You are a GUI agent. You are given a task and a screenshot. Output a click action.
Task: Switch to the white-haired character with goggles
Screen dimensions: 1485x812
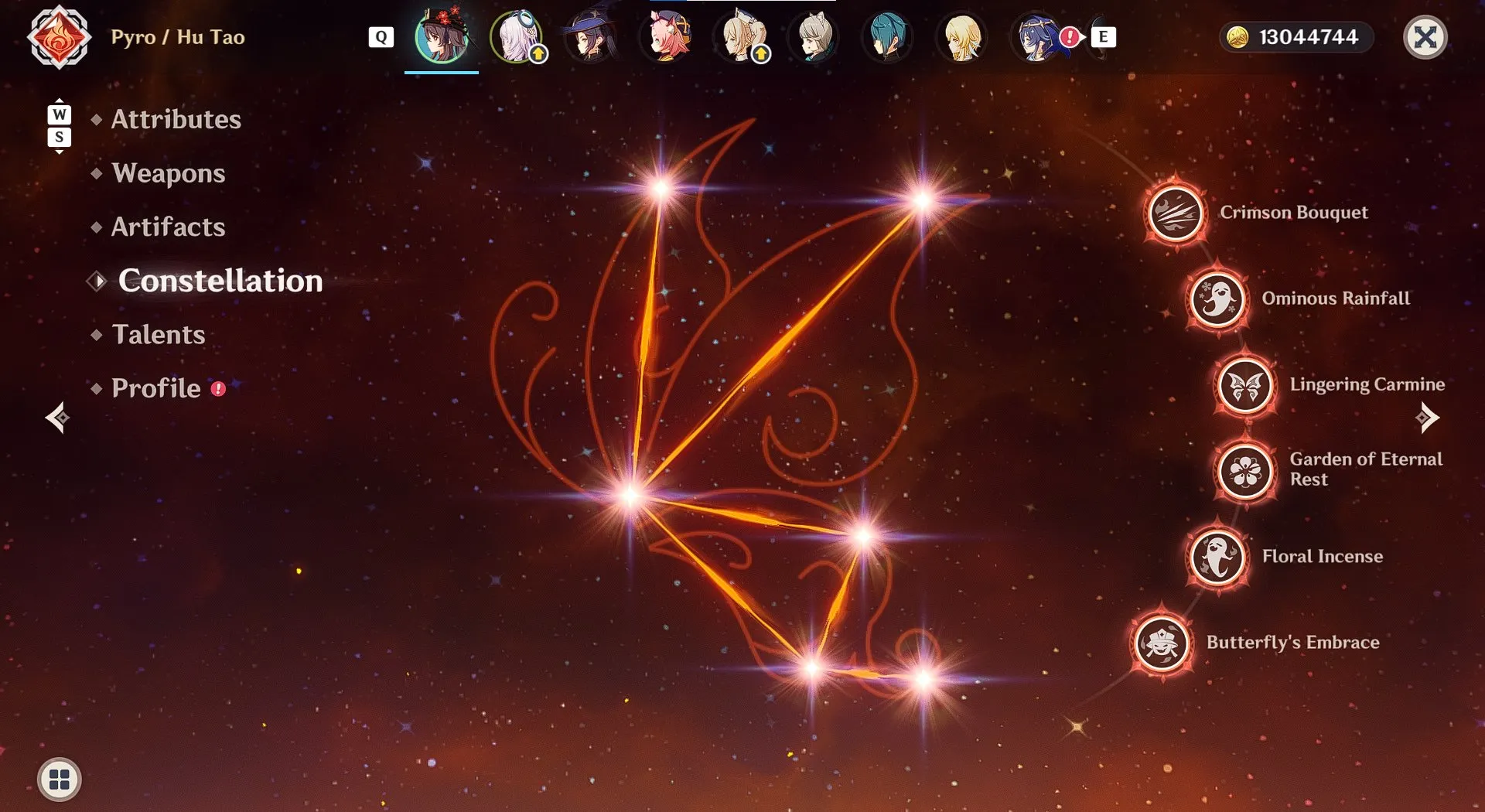(x=517, y=36)
